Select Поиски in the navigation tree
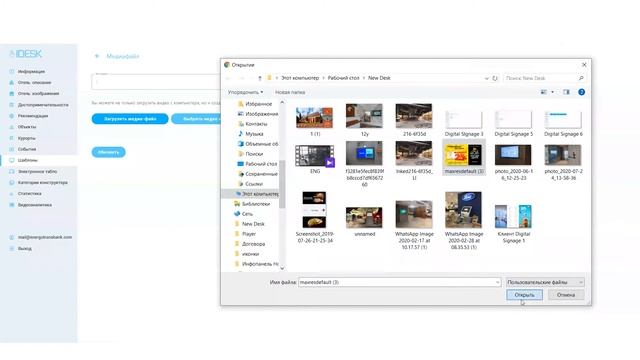640x360 pixels. coord(254,154)
